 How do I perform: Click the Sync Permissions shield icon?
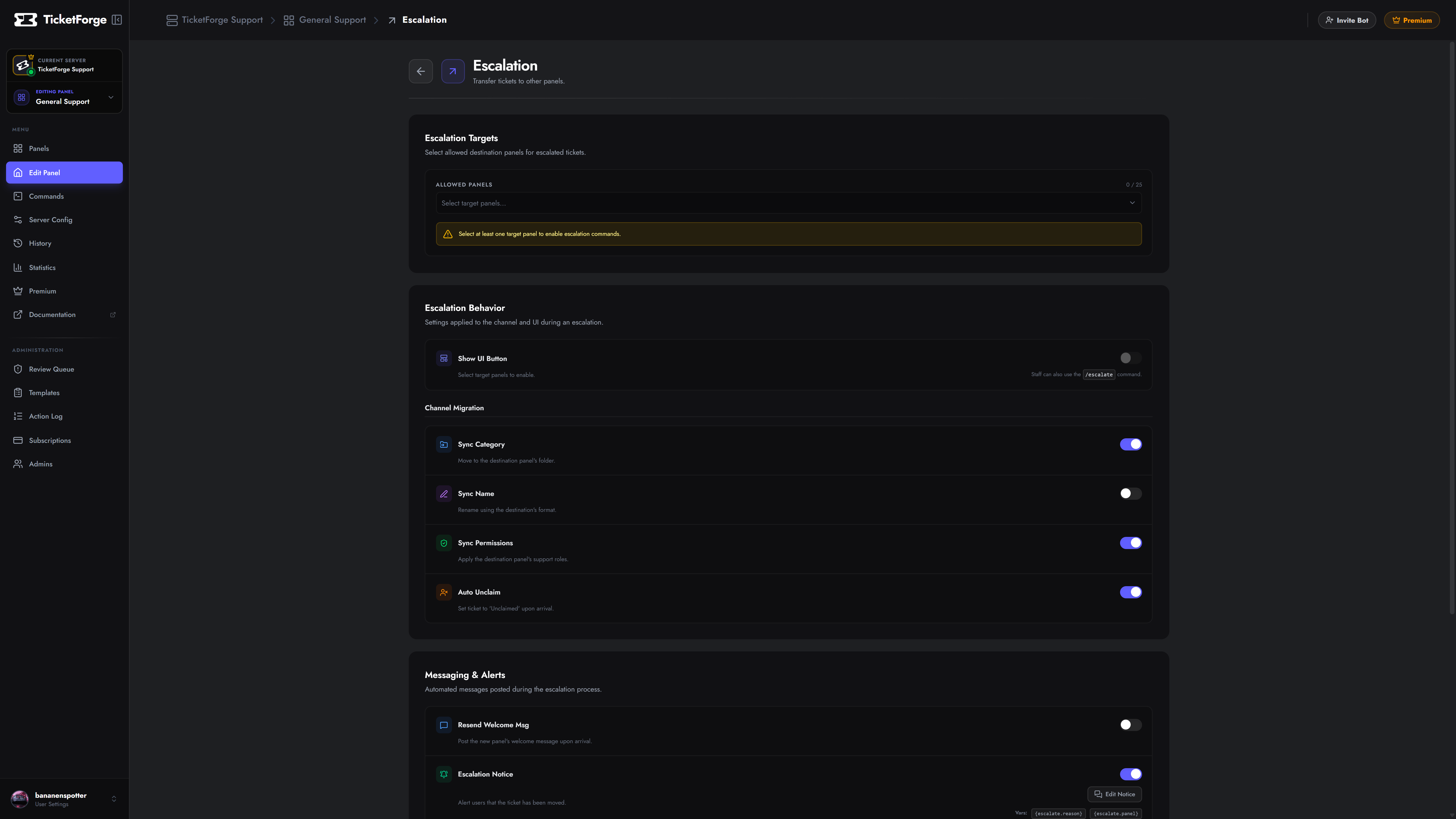(444, 543)
